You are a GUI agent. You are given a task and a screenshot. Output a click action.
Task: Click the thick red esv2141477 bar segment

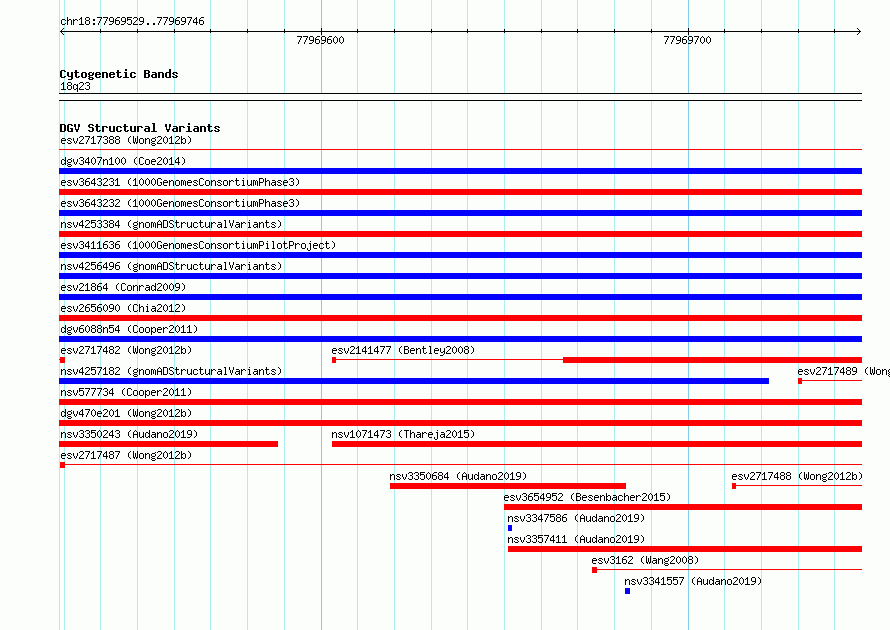tap(712, 360)
